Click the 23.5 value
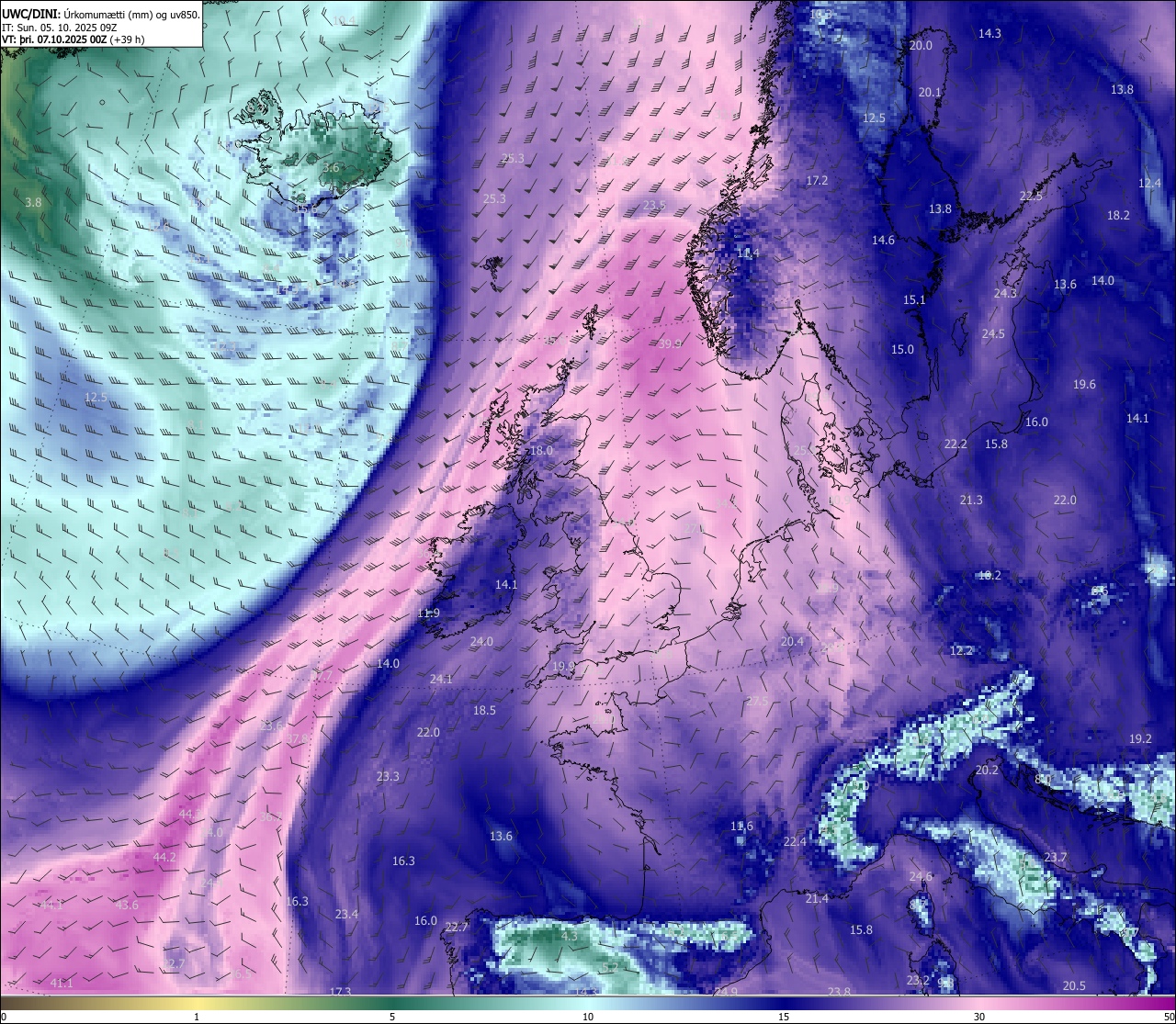The width and height of the screenshot is (1176, 1024). click(654, 206)
